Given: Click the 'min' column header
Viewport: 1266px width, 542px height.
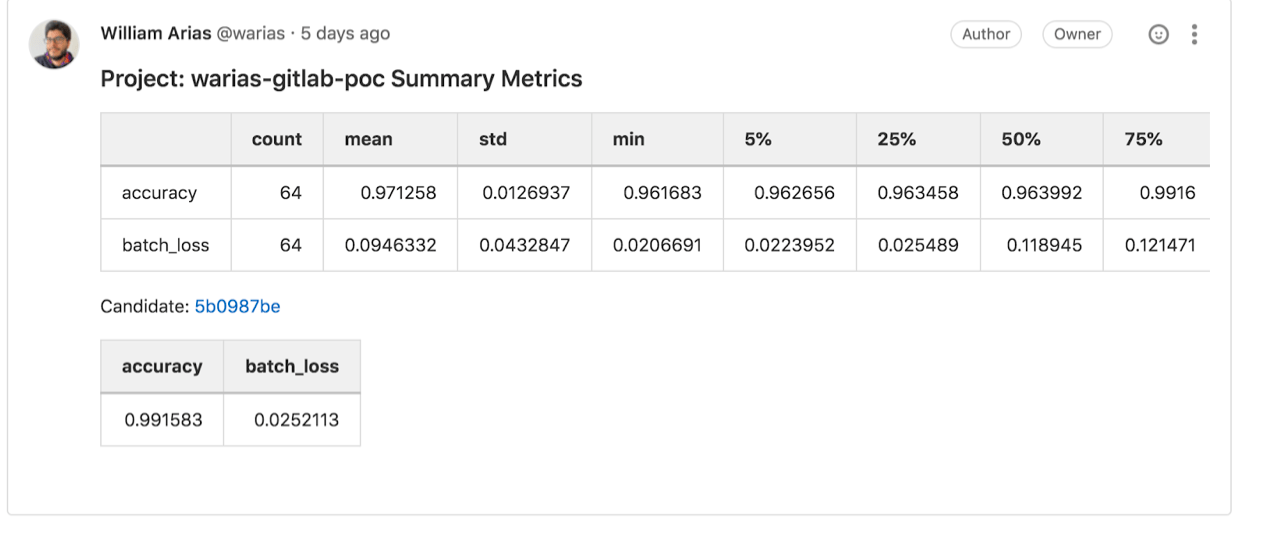Looking at the screenshot, I should [628, 140].
